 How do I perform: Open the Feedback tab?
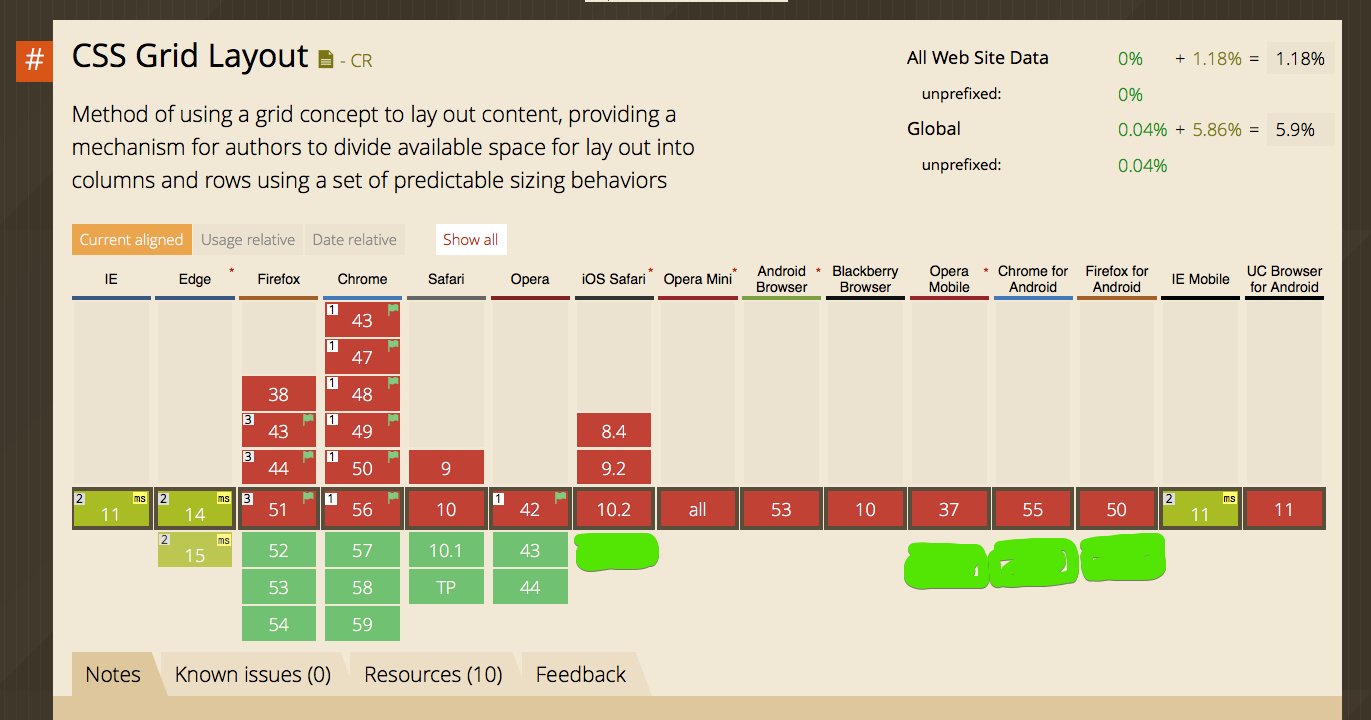(581, 674)
